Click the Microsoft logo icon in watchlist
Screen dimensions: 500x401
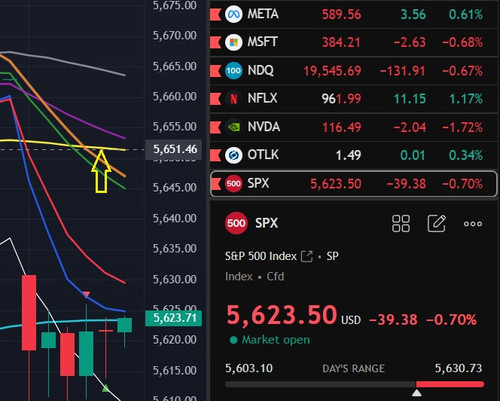tap(233, 42)
